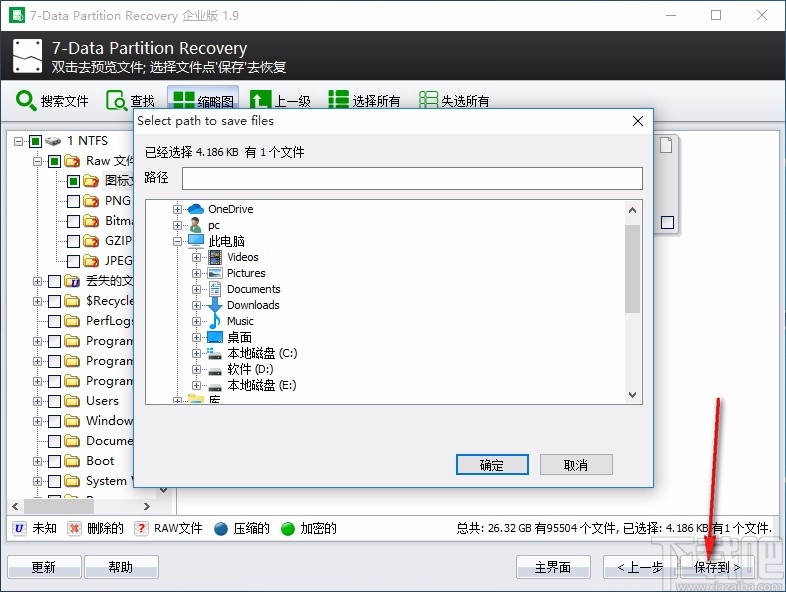
Task: Uncheck the 图标 folder checkbox
Action: pos(73,181)
